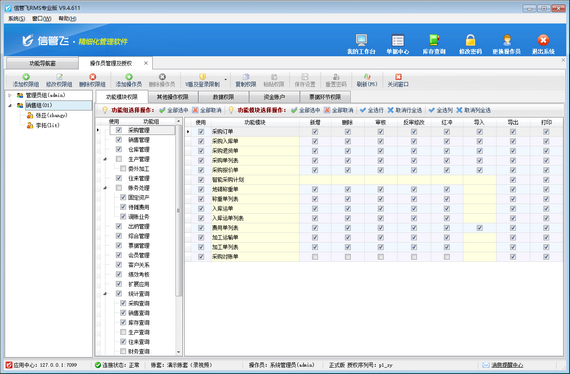Toggle the 新增 checkbox for the 采购对账单 row
This screenshot has width=570, height=374.
coord(315,257)
